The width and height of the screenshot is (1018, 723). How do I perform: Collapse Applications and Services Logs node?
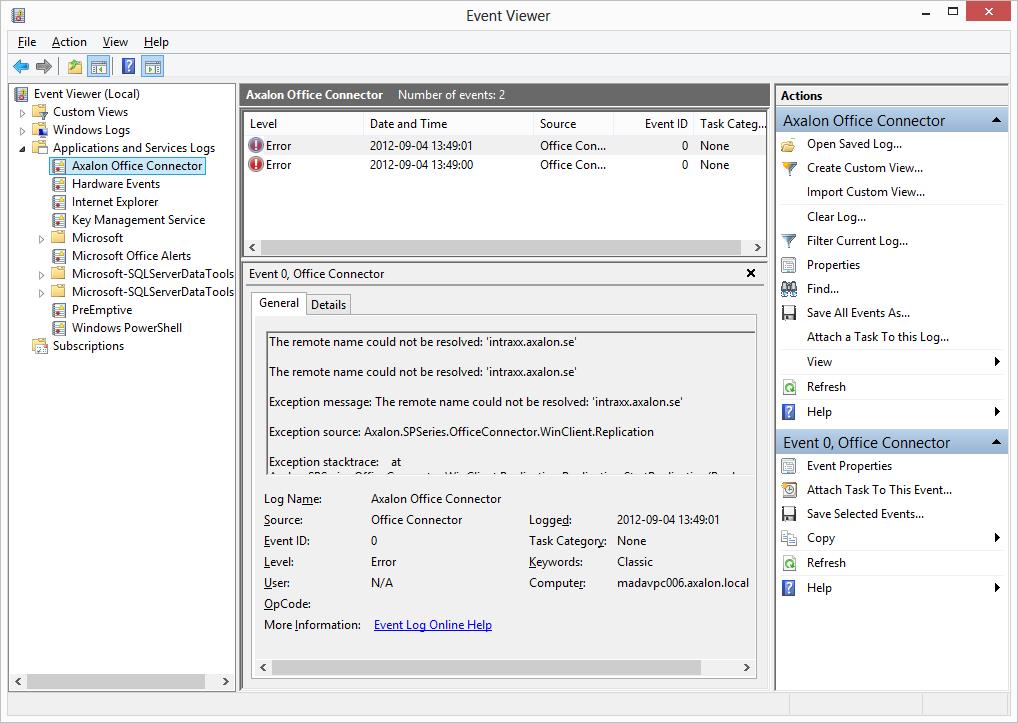(22, 149)
